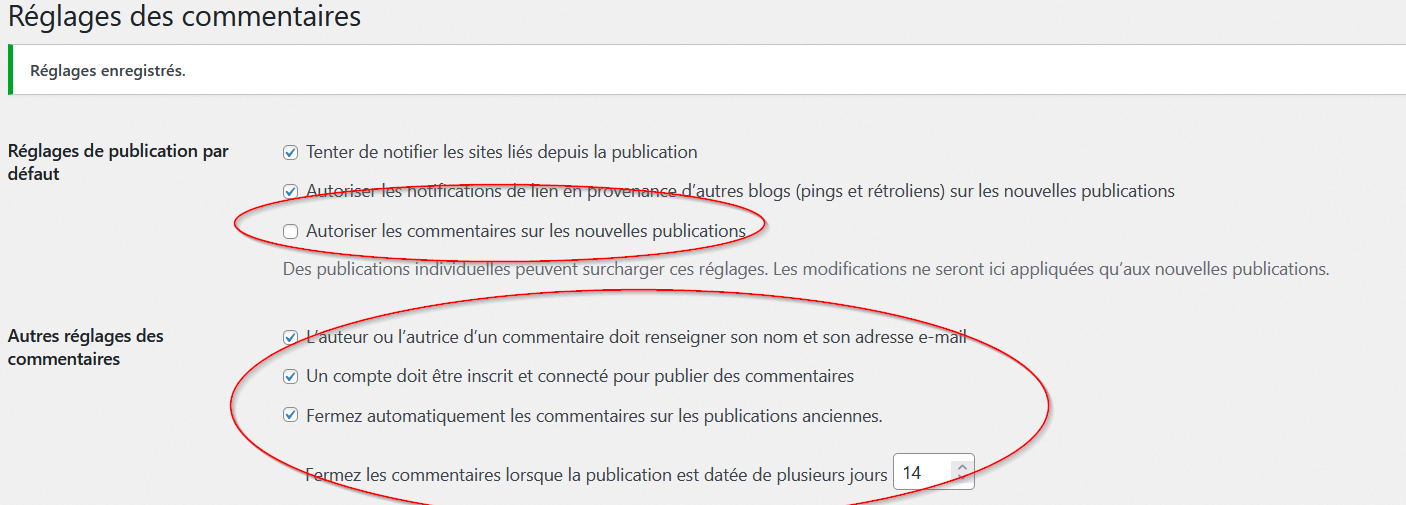1406x505 pixels.
Task: Uncheck 'Fermez automatiquement les commentaires' checkbox
Action: pos(291,415)
